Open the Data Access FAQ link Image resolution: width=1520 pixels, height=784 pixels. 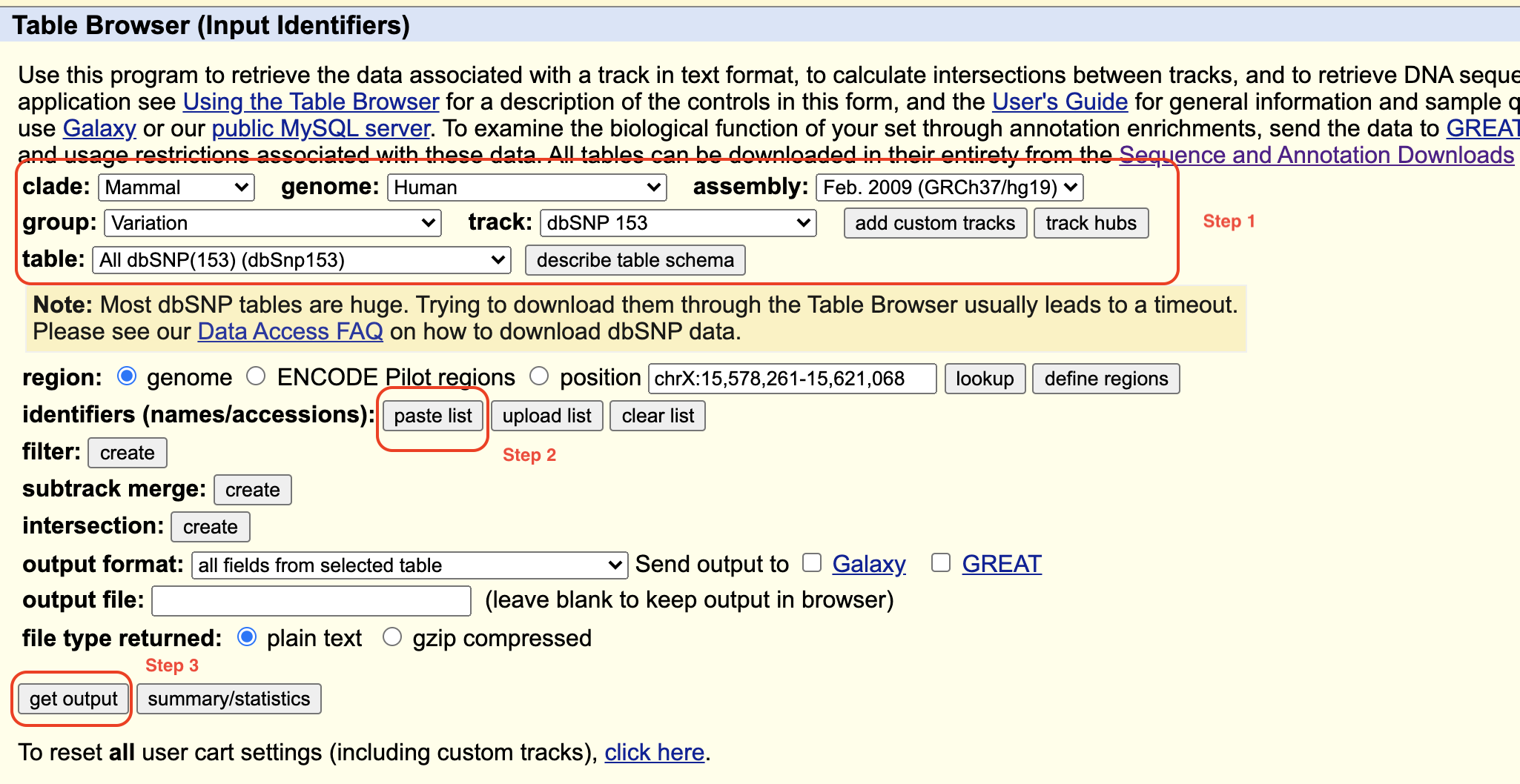(x=290, y=331)
